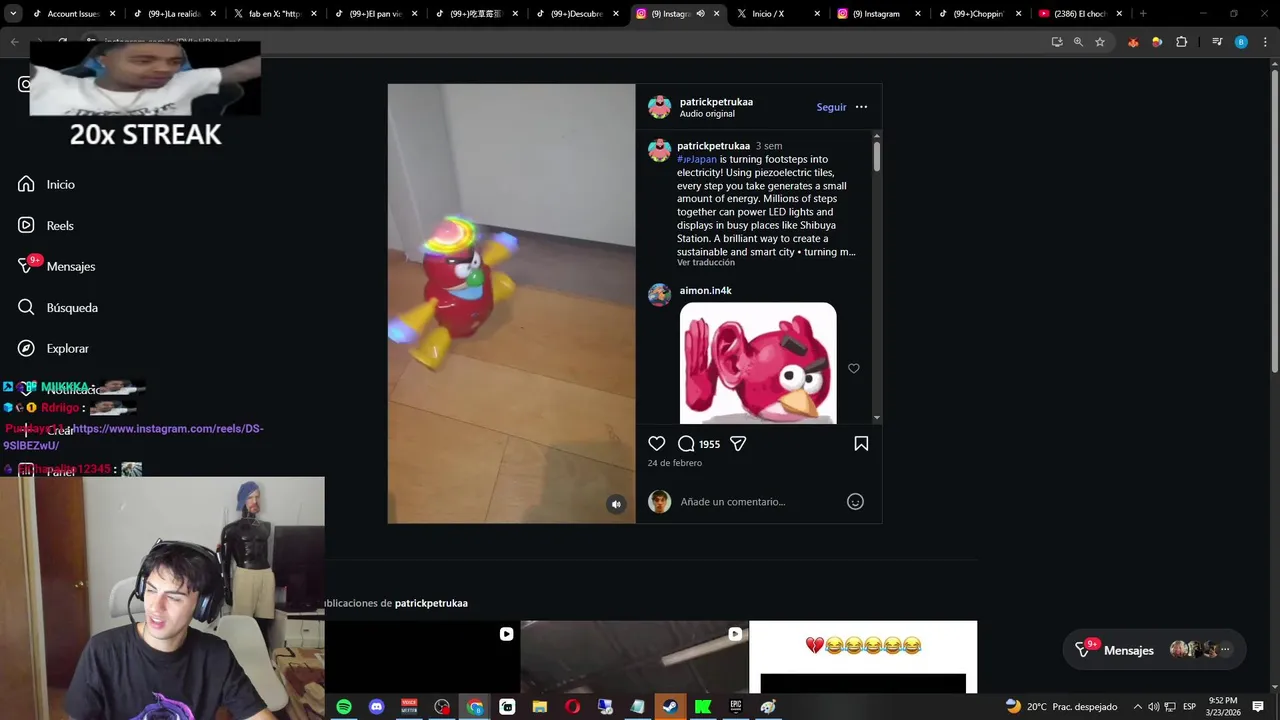Open the volume control in the tray
The width and height of the screenshot is (1280, 720).
[1153, 707]
